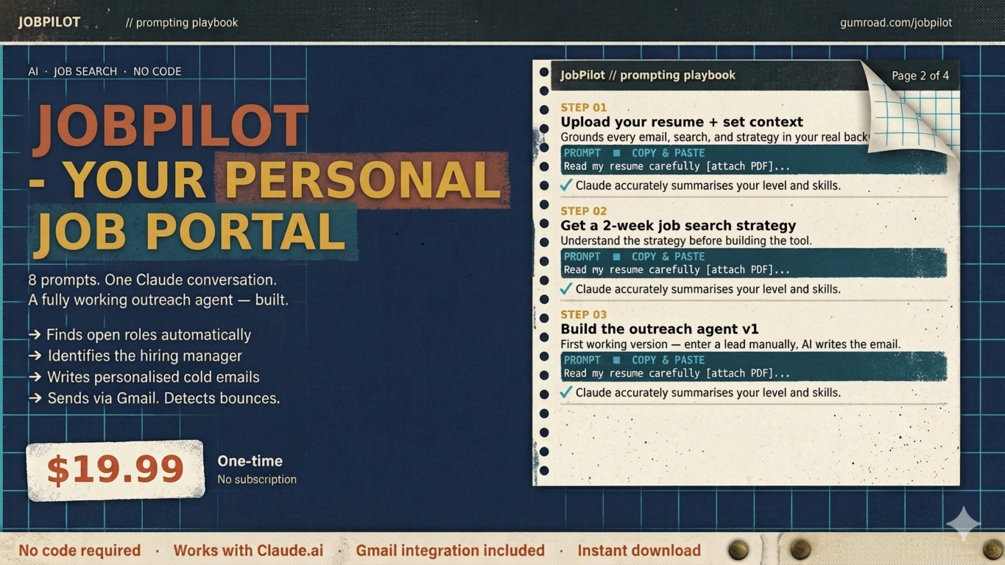Click 'No code required' in the bottom strip
The width and height of the screenshot is (1005, 565).
point(79,550)
